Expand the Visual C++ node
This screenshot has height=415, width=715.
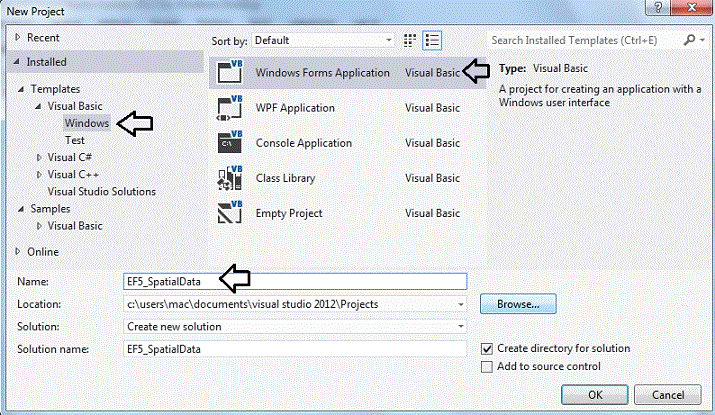pos(39,175)
